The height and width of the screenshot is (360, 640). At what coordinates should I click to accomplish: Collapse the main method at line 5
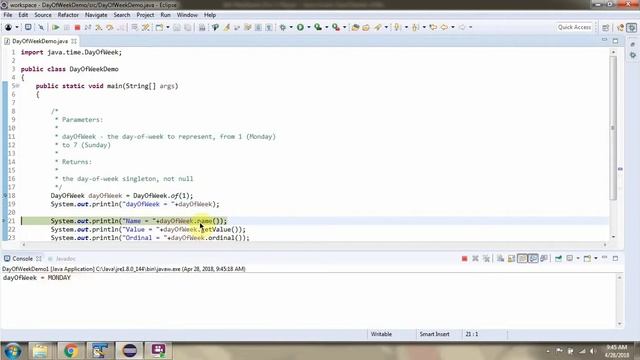point(18,86)
